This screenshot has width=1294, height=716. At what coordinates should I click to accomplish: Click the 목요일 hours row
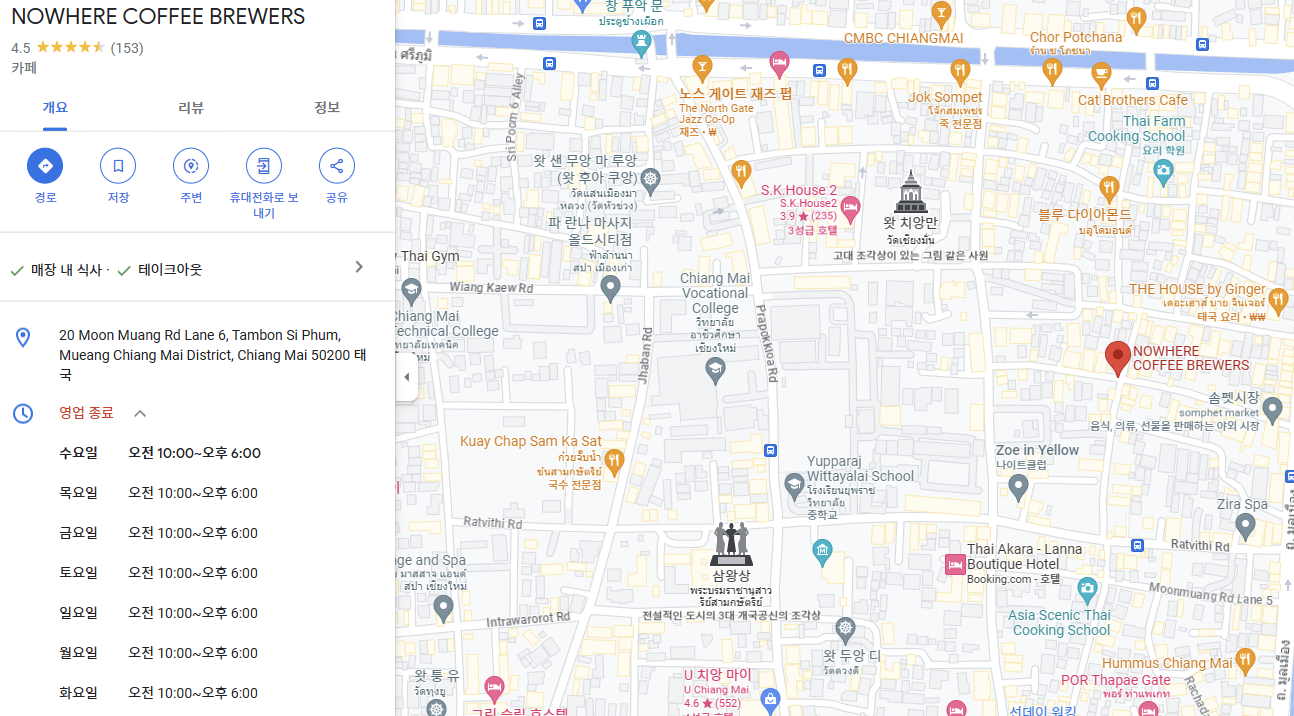(x=160, y=493)
